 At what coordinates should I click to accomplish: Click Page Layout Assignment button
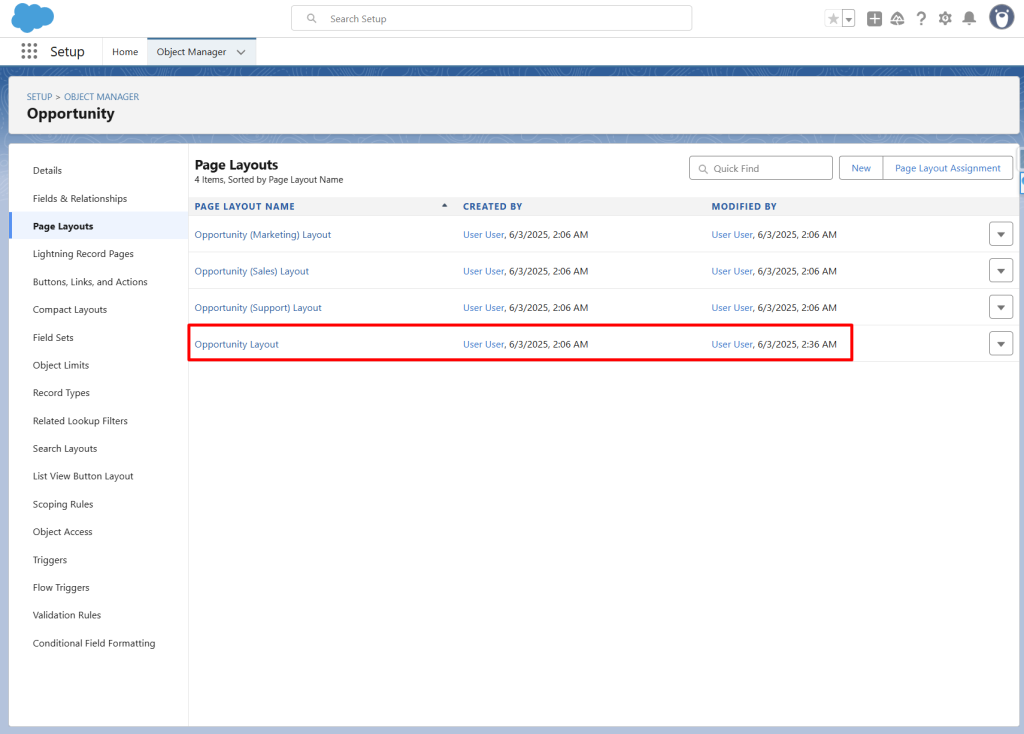[947, 168]
